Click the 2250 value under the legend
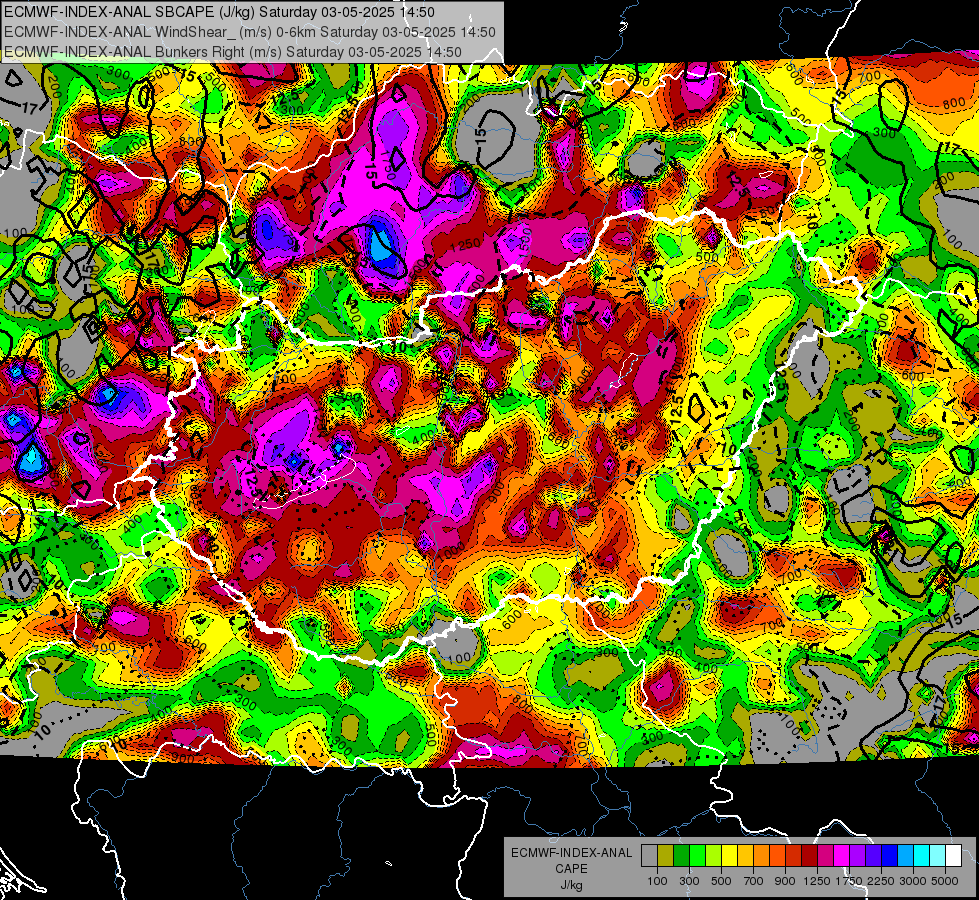 [x=882, y=881]
